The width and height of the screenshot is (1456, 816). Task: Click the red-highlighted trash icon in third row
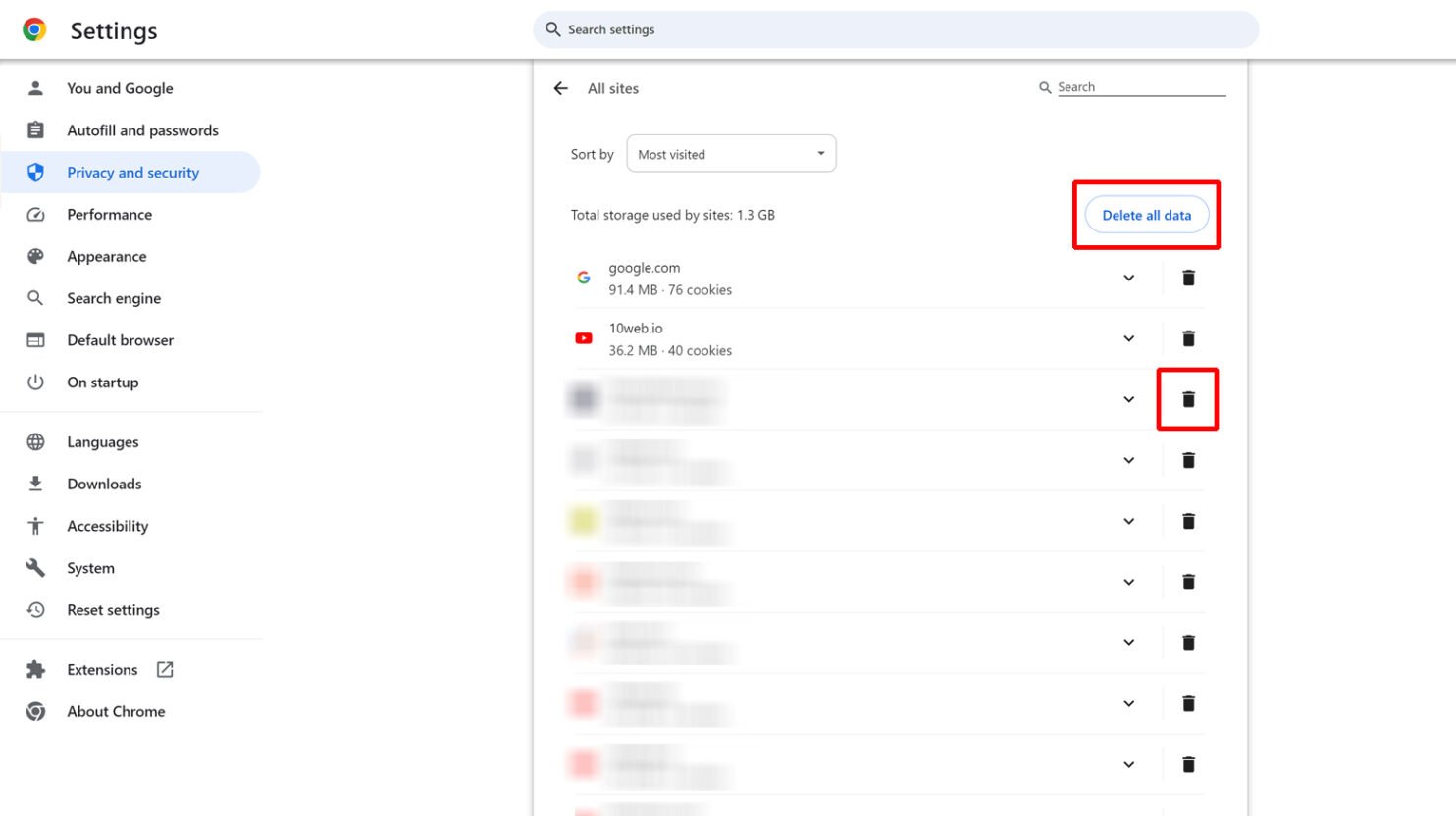tap(1188, 399)
